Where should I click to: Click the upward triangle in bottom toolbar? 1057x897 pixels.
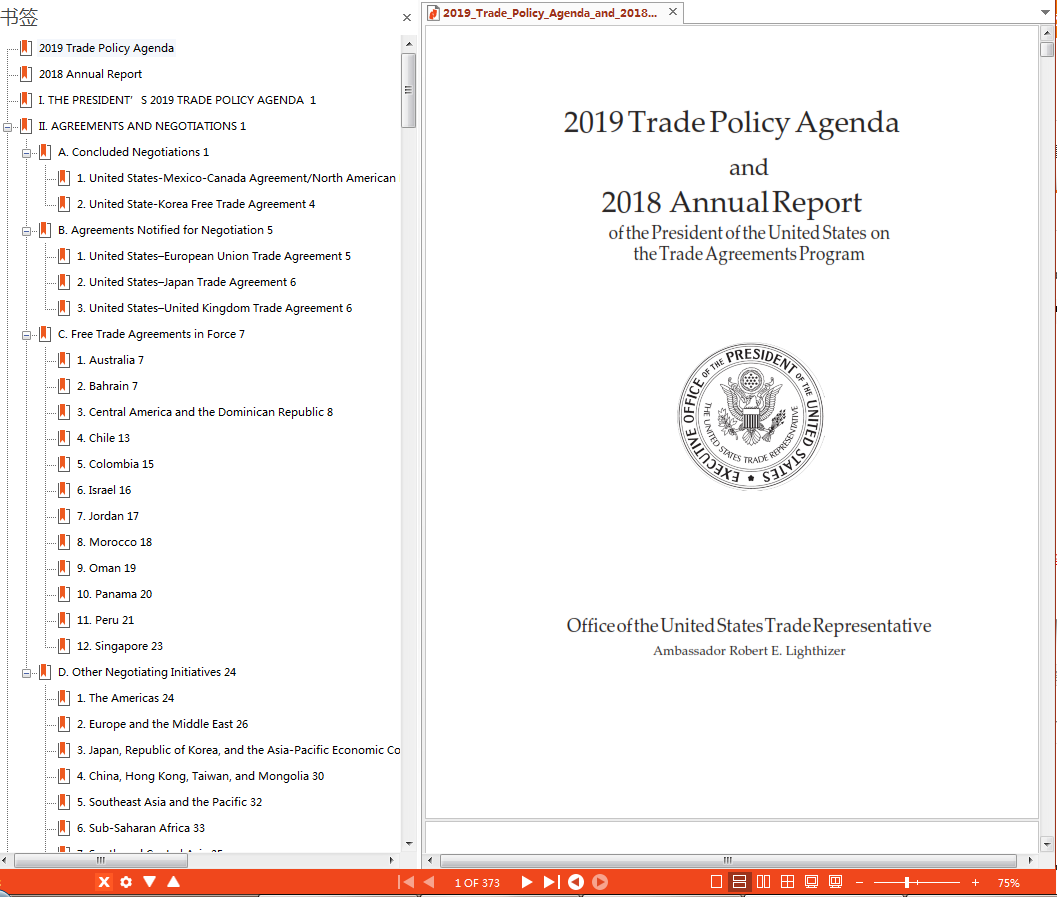click(x=173, y=881)
